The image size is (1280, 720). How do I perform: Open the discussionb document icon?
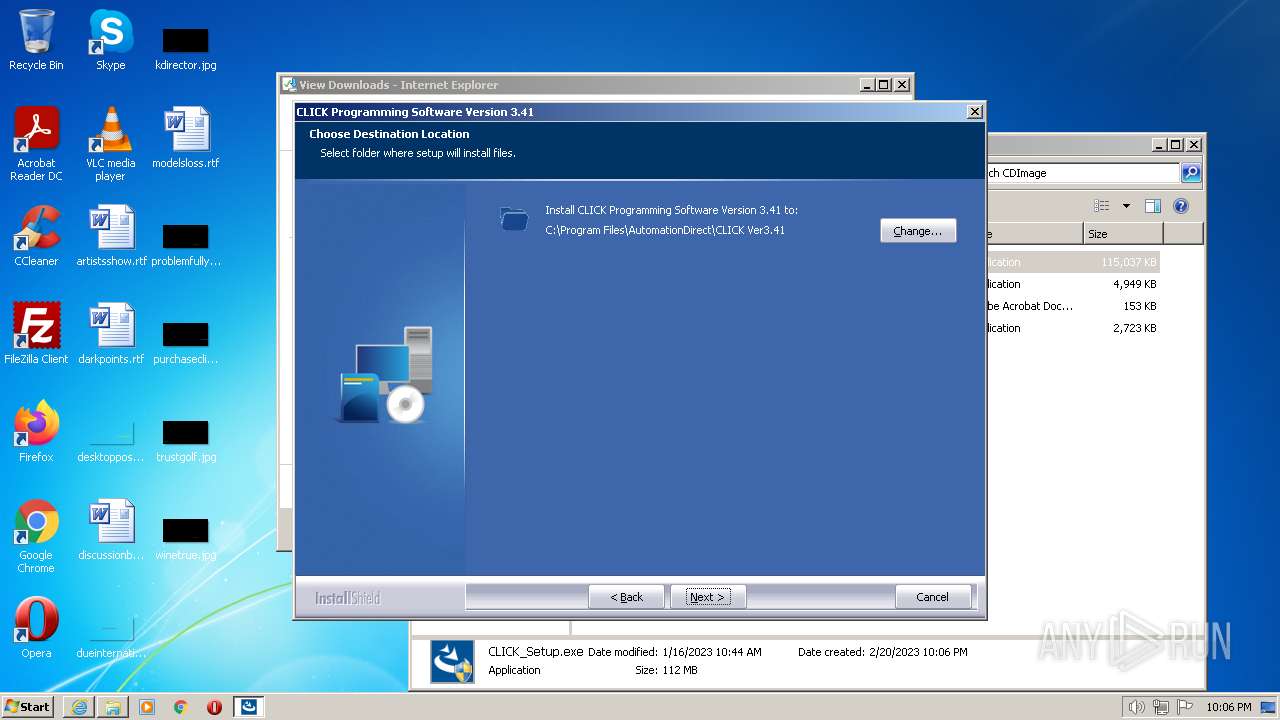tap(111, 530)
